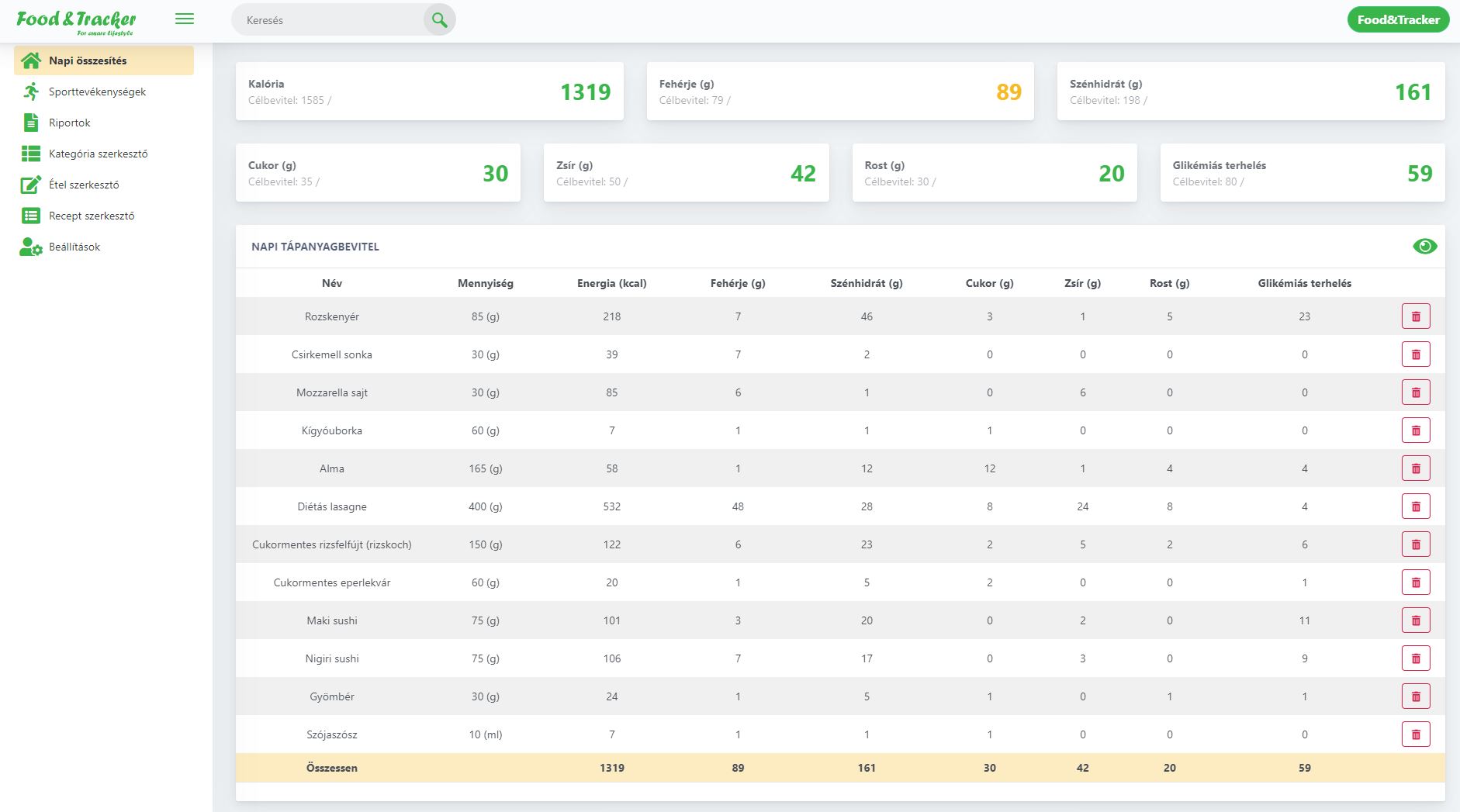Click the Glikémiás terhelés column header
1460x812 pixels.
1305,283
